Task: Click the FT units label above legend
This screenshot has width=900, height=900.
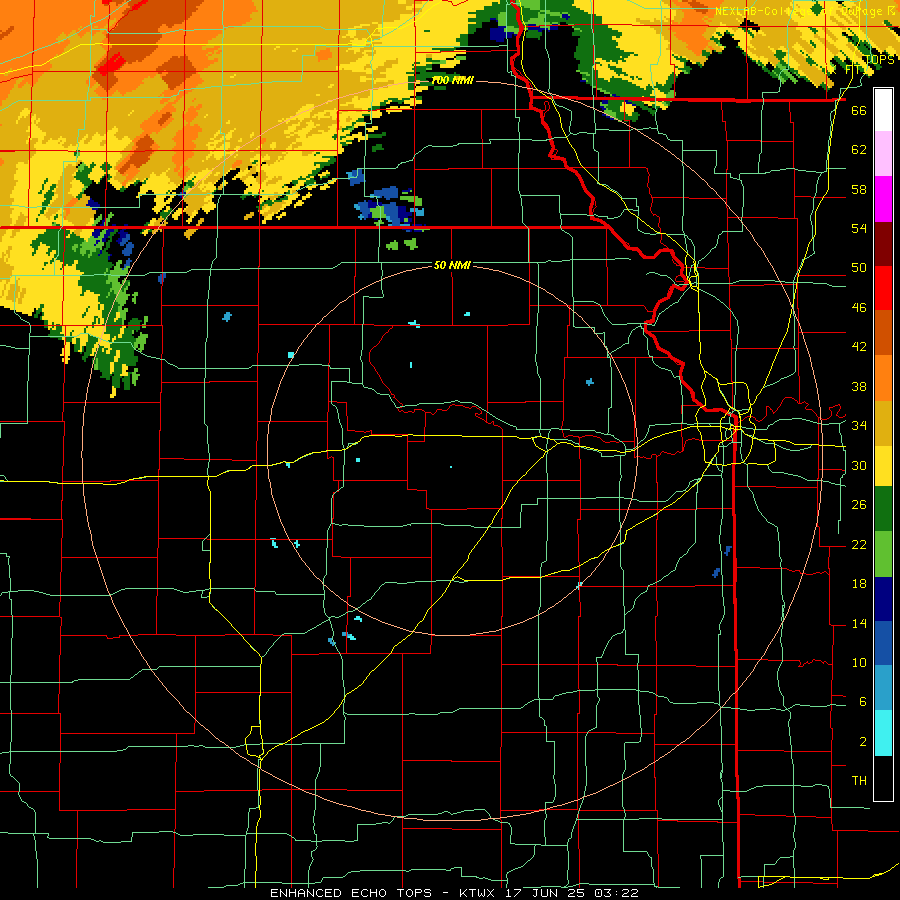Action: click(x=853, y=69)
